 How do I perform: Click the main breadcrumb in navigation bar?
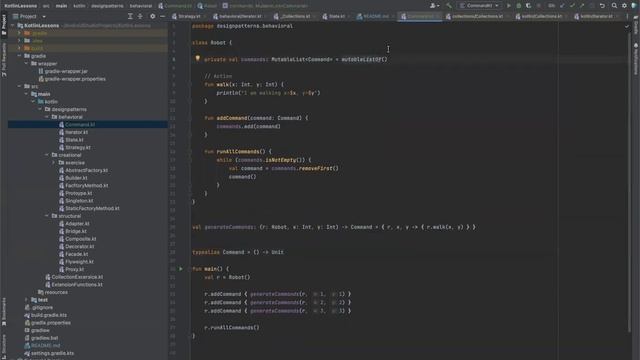coord(62,6)
